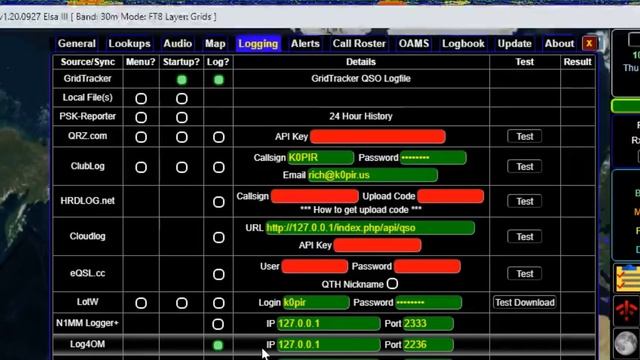Viewport: 640px width, 360px height.
Task: Enable ClubLog Menu option
Action: coord(141,167)
